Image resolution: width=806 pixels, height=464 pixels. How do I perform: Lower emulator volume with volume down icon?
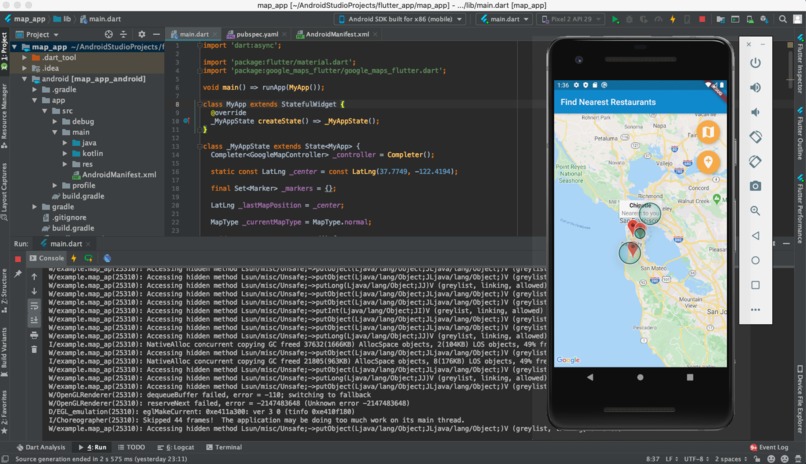[x=755, y=112]
